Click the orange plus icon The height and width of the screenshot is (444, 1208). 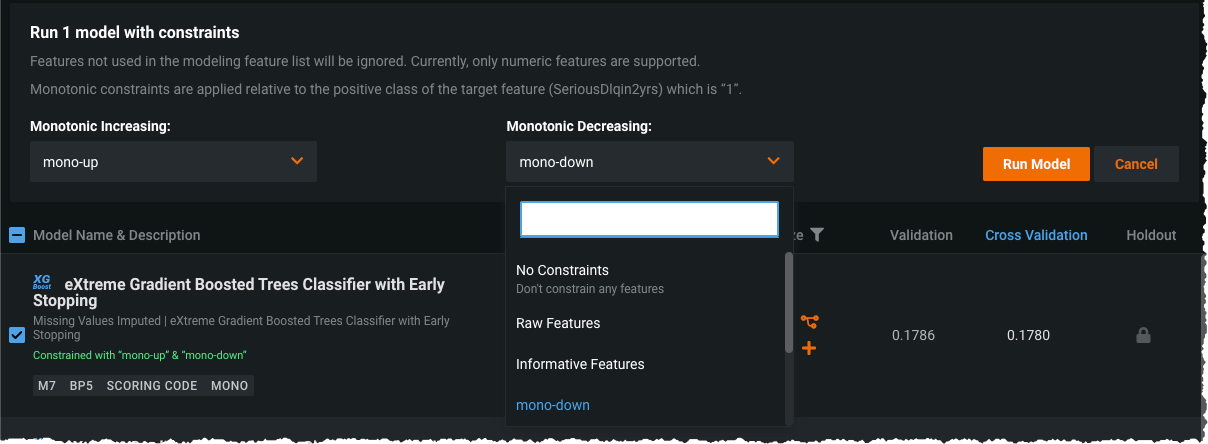[x=809, y=348]
